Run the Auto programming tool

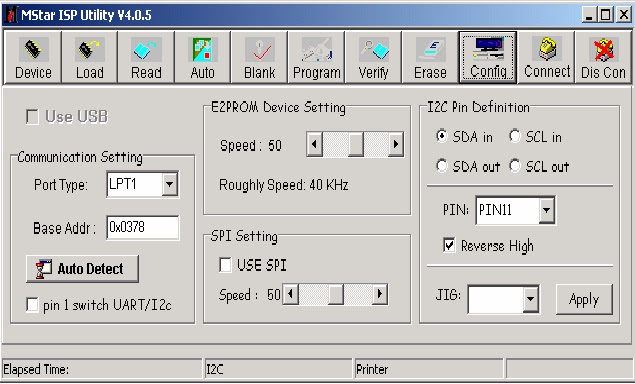tap(202, 57)
